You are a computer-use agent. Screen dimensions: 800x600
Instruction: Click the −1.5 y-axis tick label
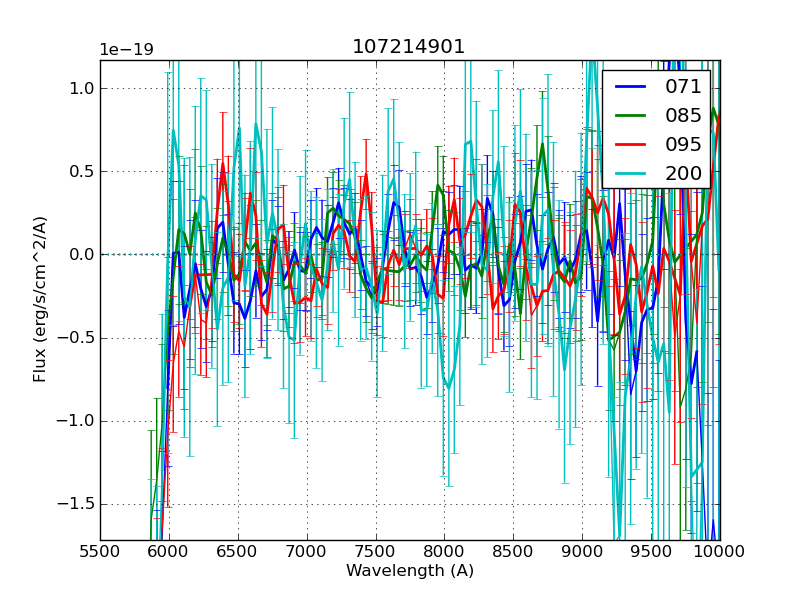[x=76, y=504]
